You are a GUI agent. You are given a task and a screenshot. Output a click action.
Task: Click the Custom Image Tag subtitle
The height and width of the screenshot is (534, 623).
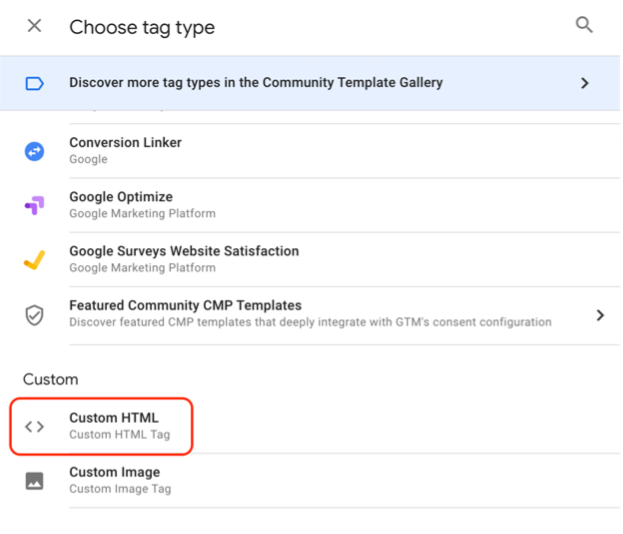[x=120, y=489]
